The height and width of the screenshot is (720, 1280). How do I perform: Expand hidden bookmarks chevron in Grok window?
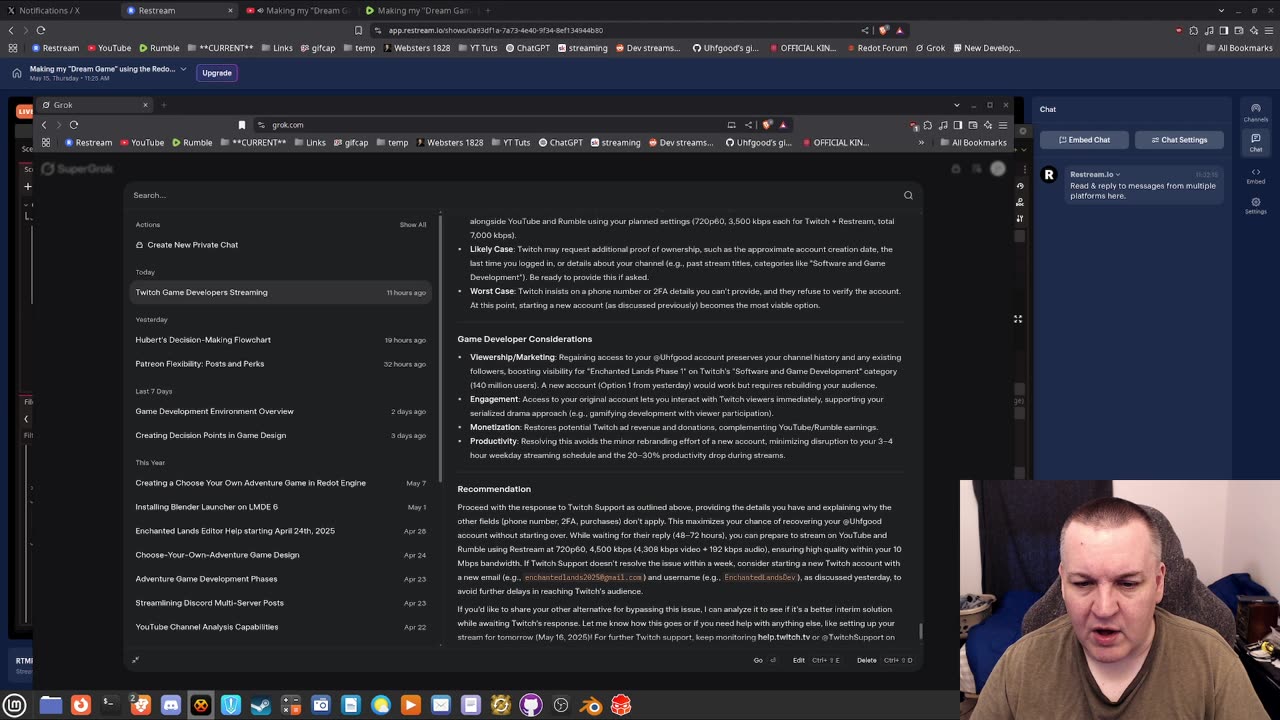coord(921,143)
